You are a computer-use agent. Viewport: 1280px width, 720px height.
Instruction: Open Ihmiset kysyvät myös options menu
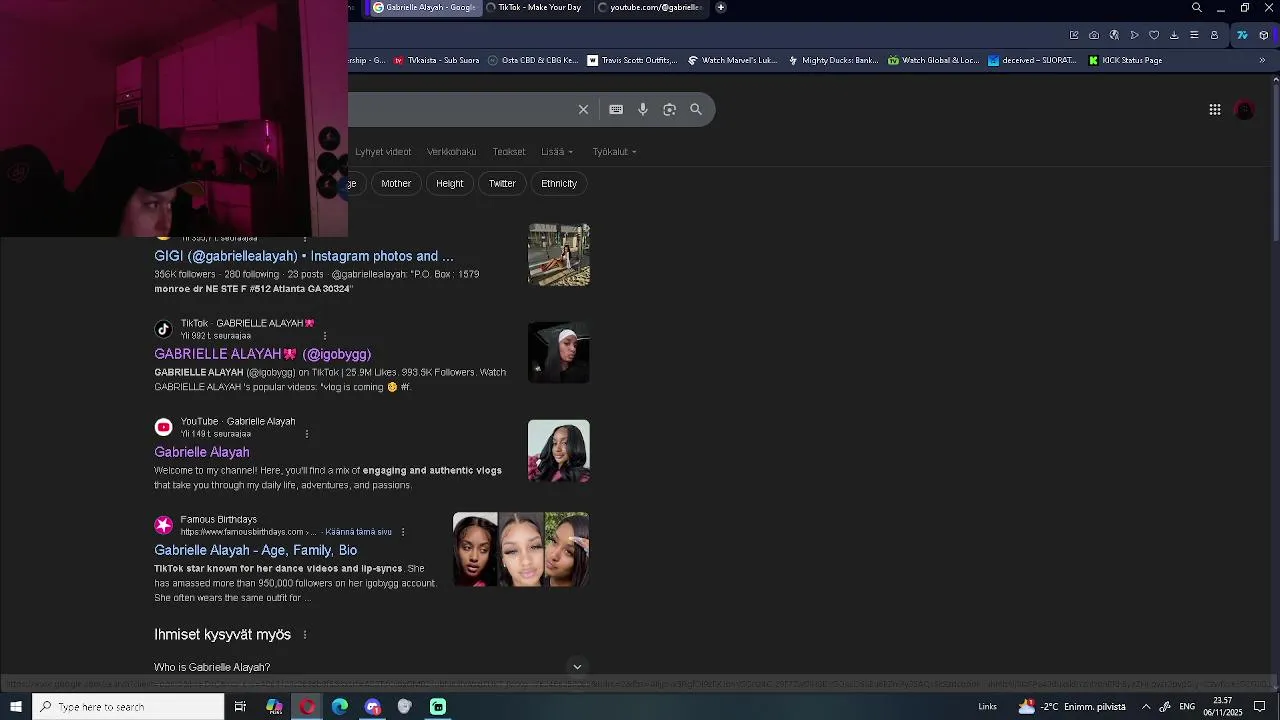pyautogui.click(x=305, y=635)
